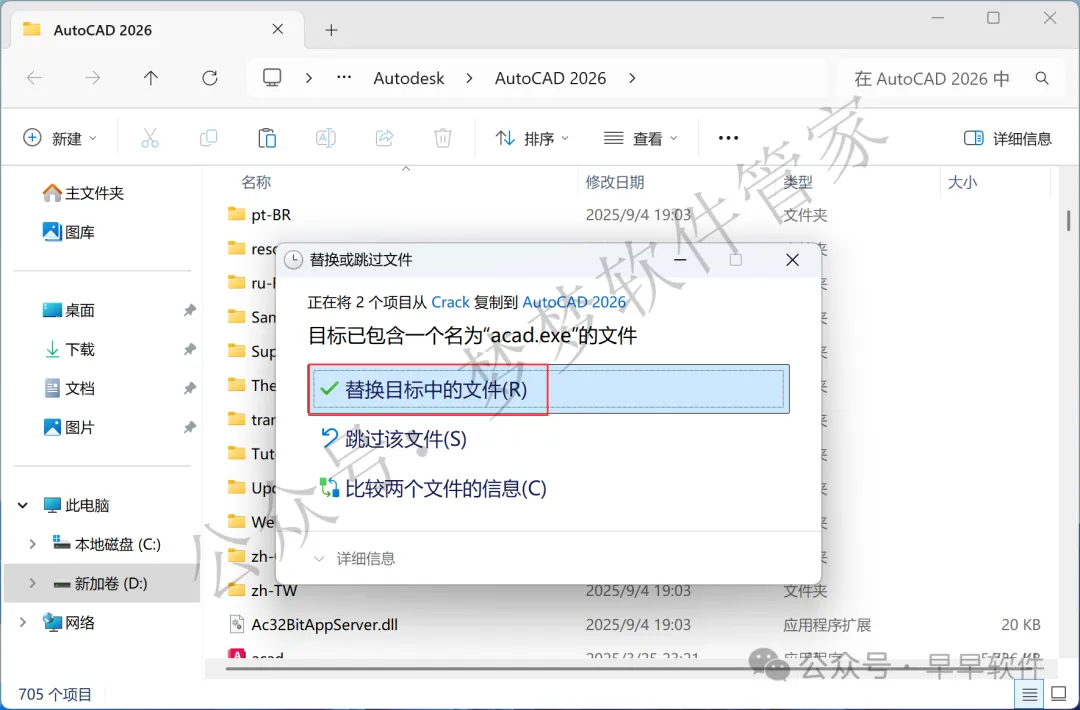Click the Share icon in toolbar
The width and height of the screenshot is (1080, 710).
click(384, 138)
